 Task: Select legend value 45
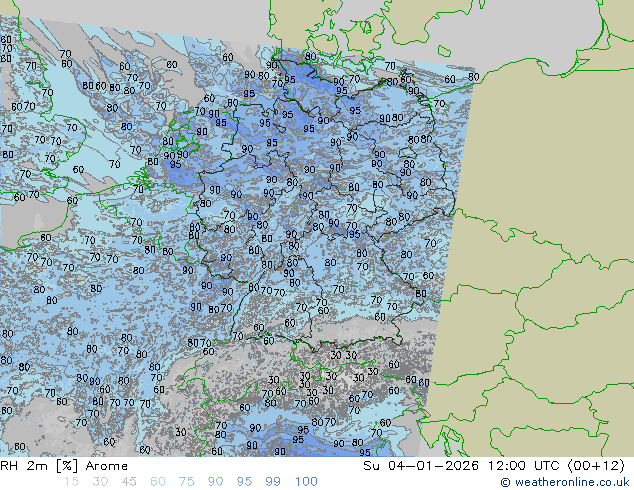click(129, 482)
